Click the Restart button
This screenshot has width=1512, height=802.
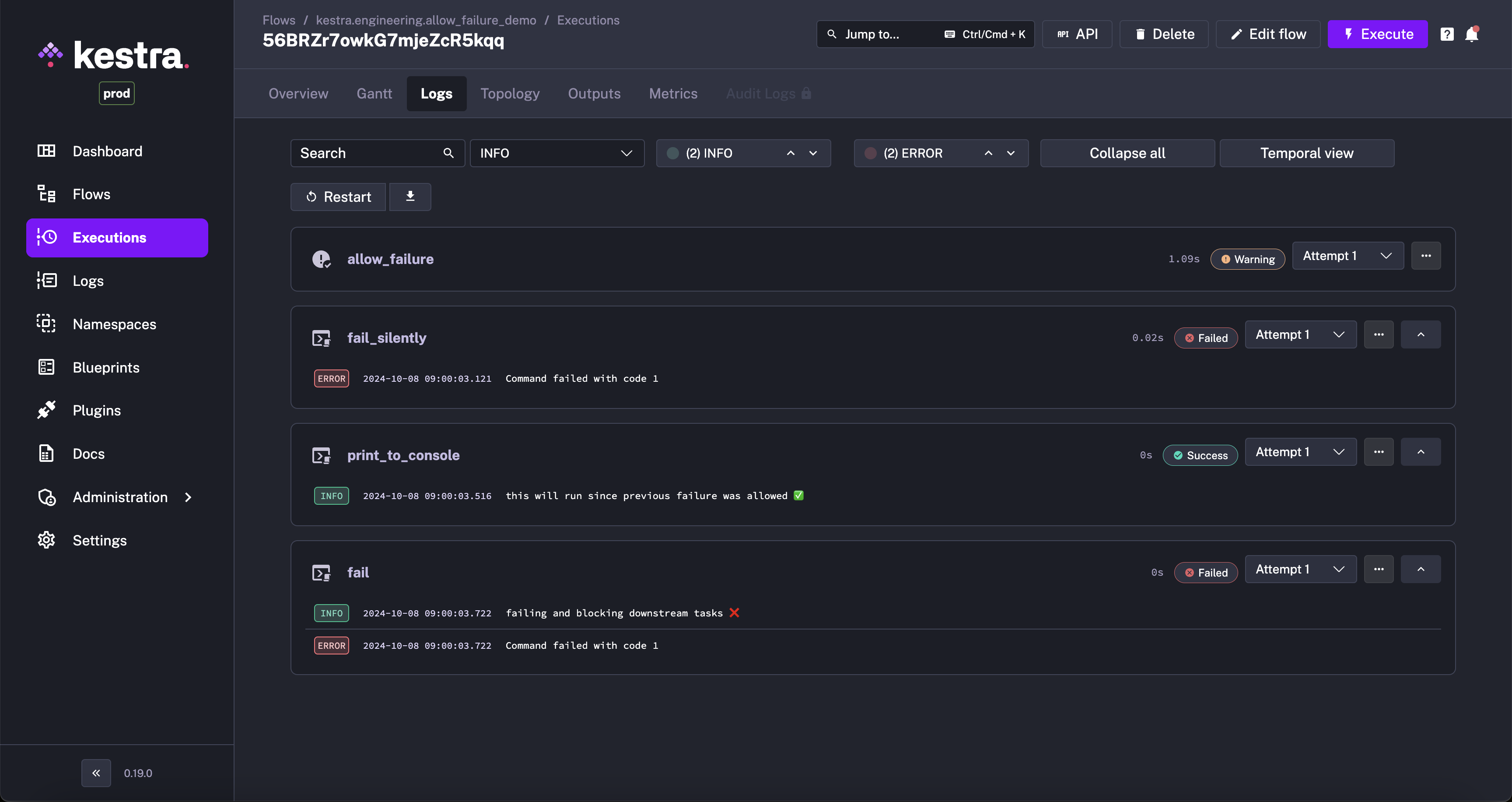338,197
